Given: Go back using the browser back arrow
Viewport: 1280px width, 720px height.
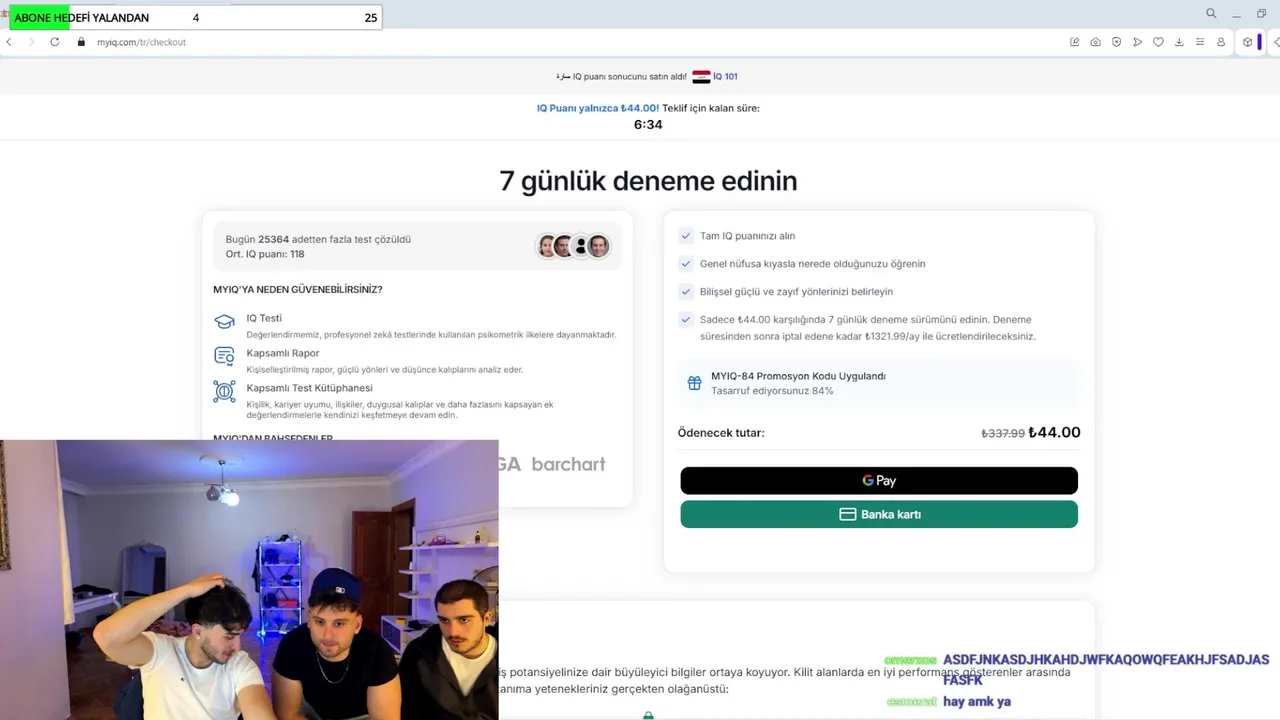Looking at the screenshot, I should [x=9, y=42].
